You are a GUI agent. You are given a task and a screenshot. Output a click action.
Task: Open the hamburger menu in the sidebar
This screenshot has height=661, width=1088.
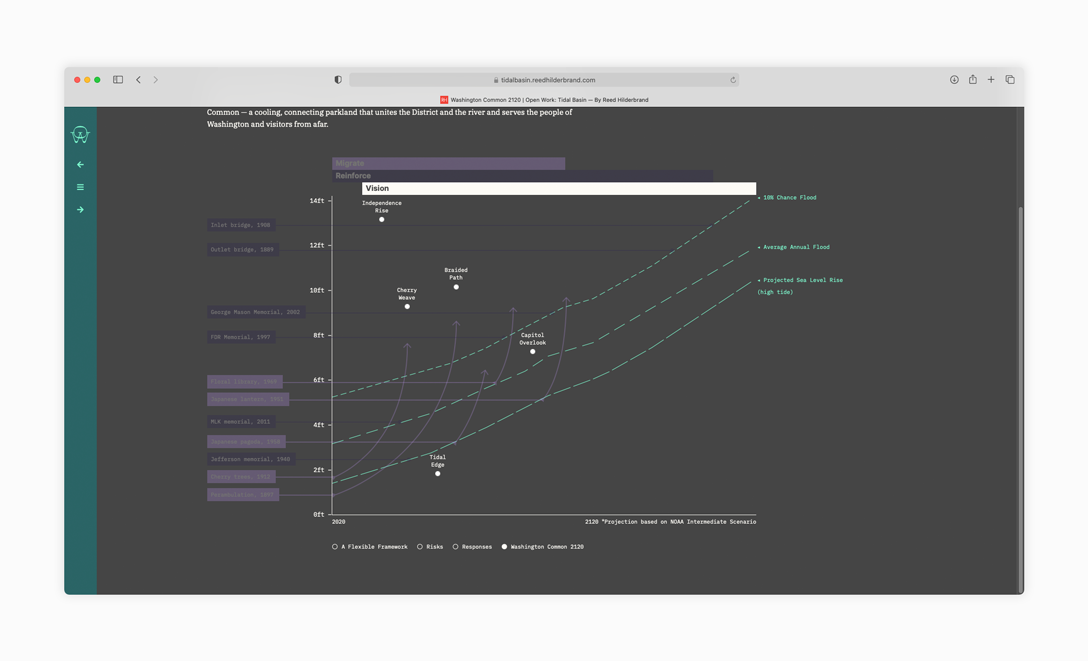80,187
